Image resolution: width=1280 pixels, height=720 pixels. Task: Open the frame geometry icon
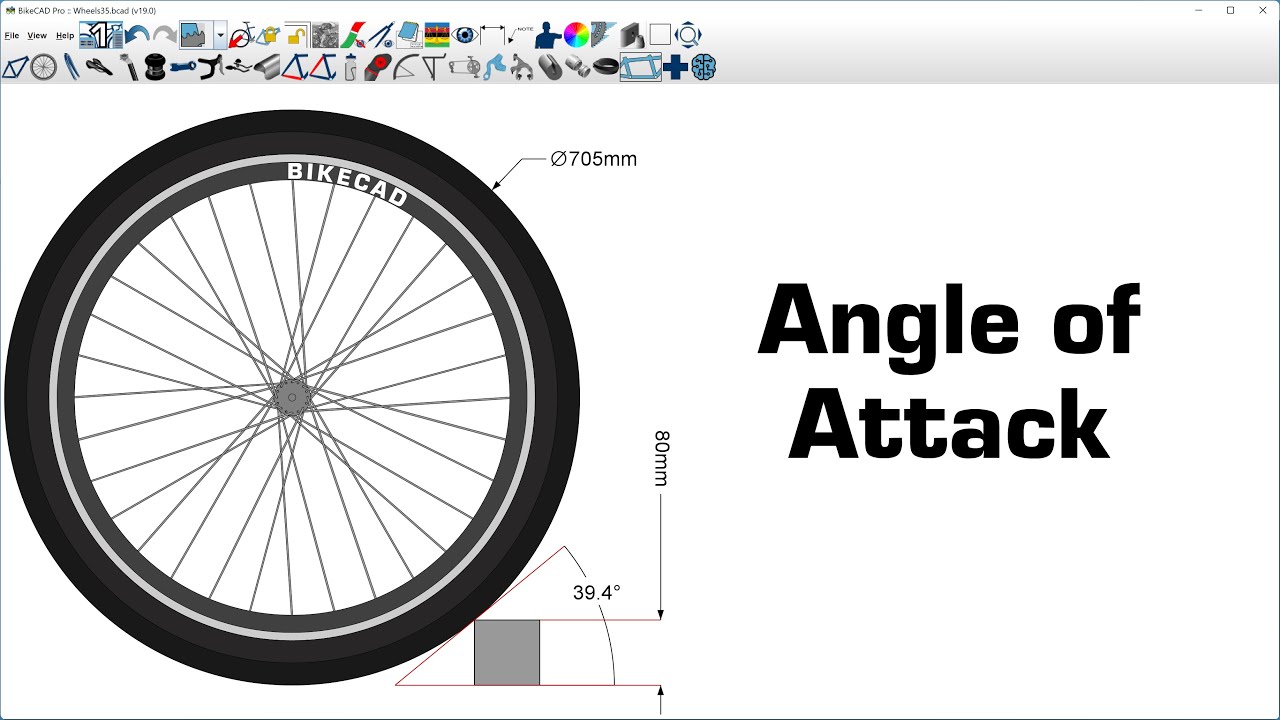click(x=15, y=67)
